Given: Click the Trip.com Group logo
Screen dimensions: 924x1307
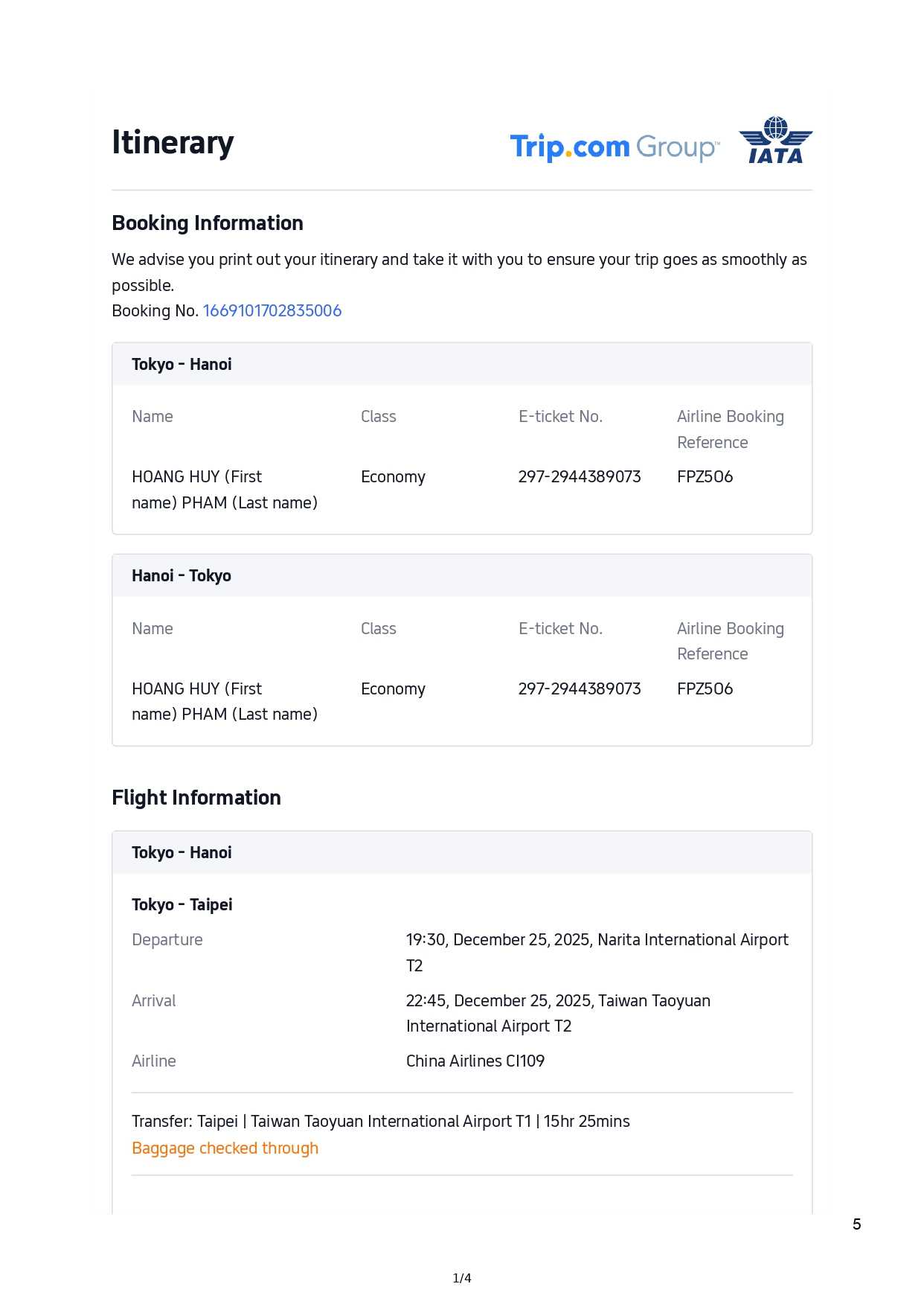Looking at the screenshot, I should [614, 147].
